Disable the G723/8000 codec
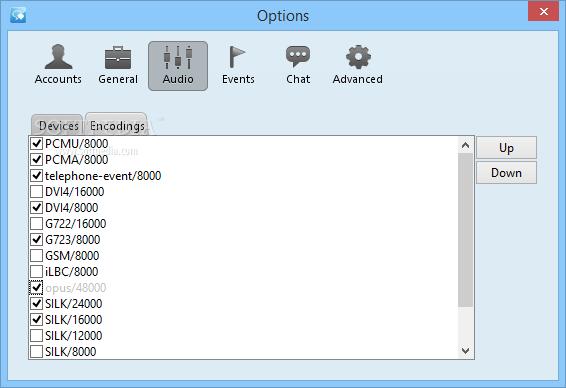 tap(36, 240)
